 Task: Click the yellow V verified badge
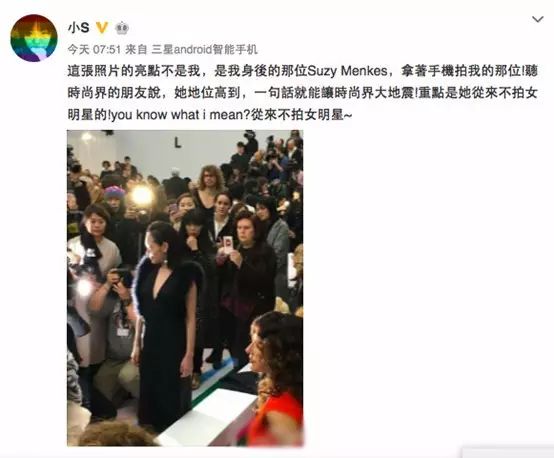tap(102, 28)
